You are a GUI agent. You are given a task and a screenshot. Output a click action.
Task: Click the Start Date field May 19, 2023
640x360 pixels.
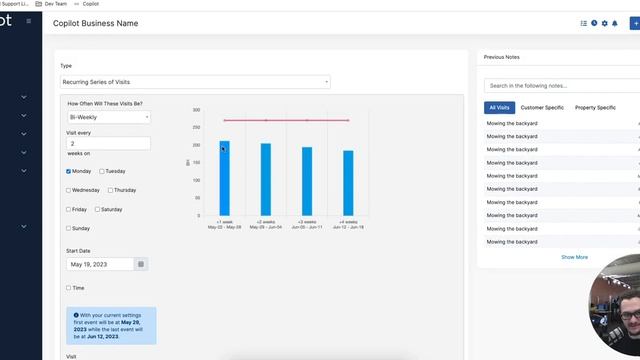100,264
